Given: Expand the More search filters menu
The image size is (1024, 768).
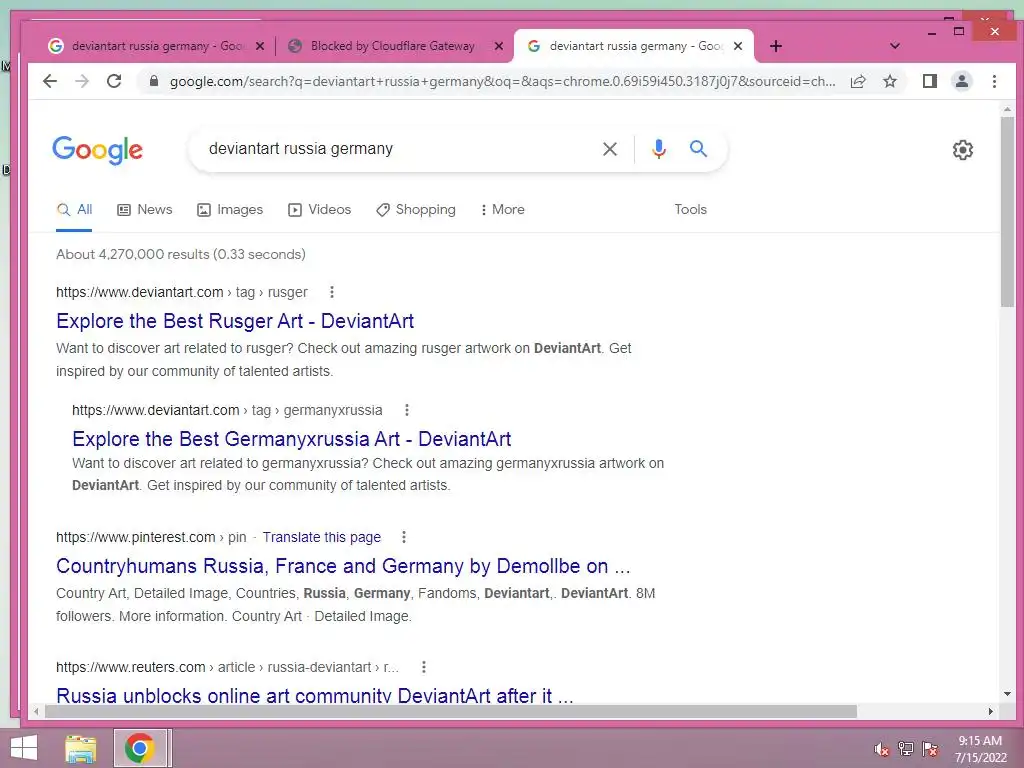Looking at the screenshot, I should click(503, 210).
